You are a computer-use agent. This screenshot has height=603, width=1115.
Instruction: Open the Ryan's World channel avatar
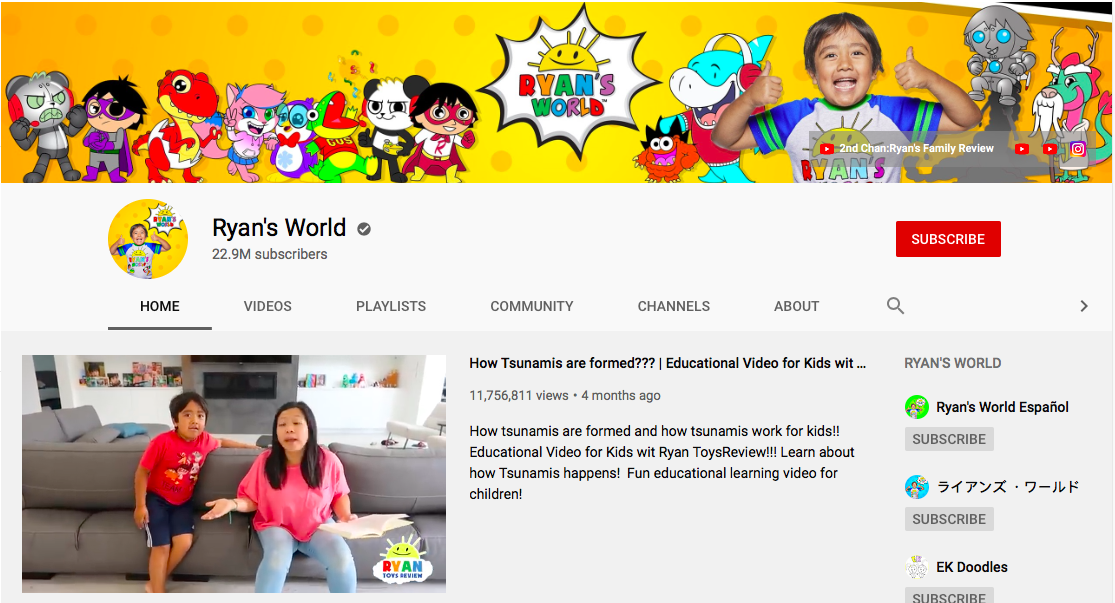(148, 239)
